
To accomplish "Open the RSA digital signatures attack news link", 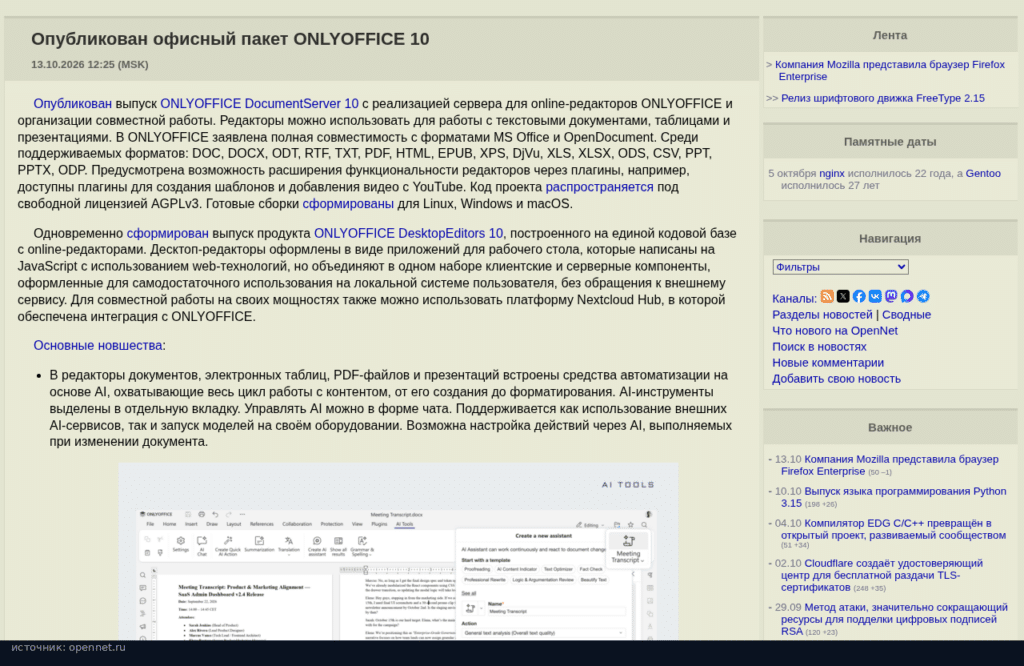I will click(894, 620).
